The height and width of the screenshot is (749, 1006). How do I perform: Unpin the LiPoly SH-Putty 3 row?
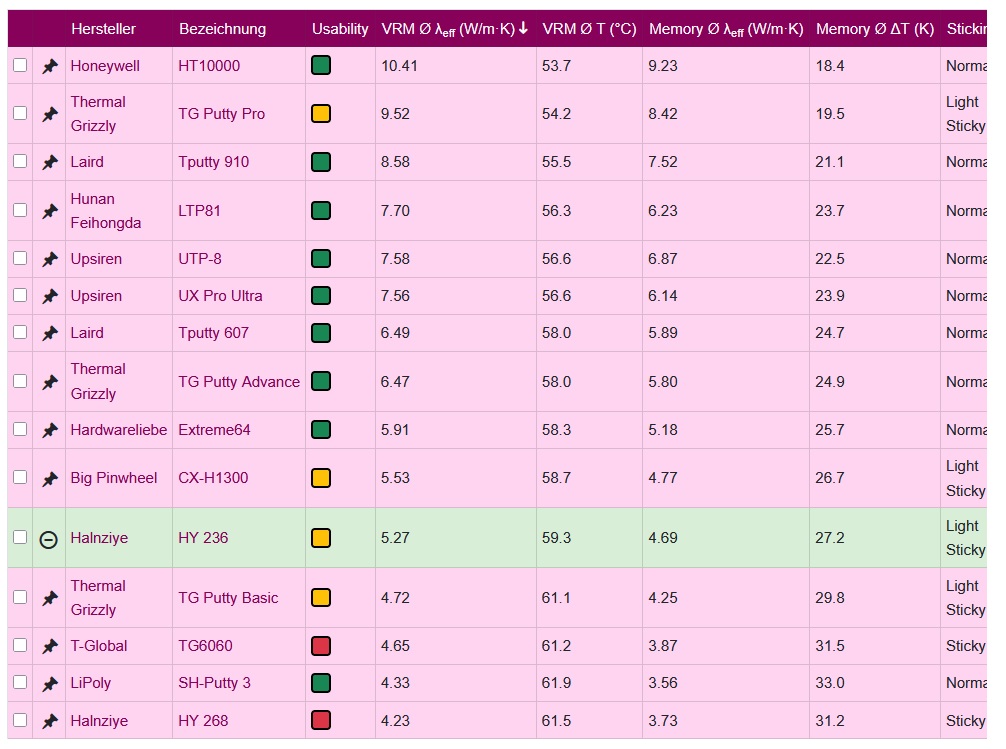49,684
